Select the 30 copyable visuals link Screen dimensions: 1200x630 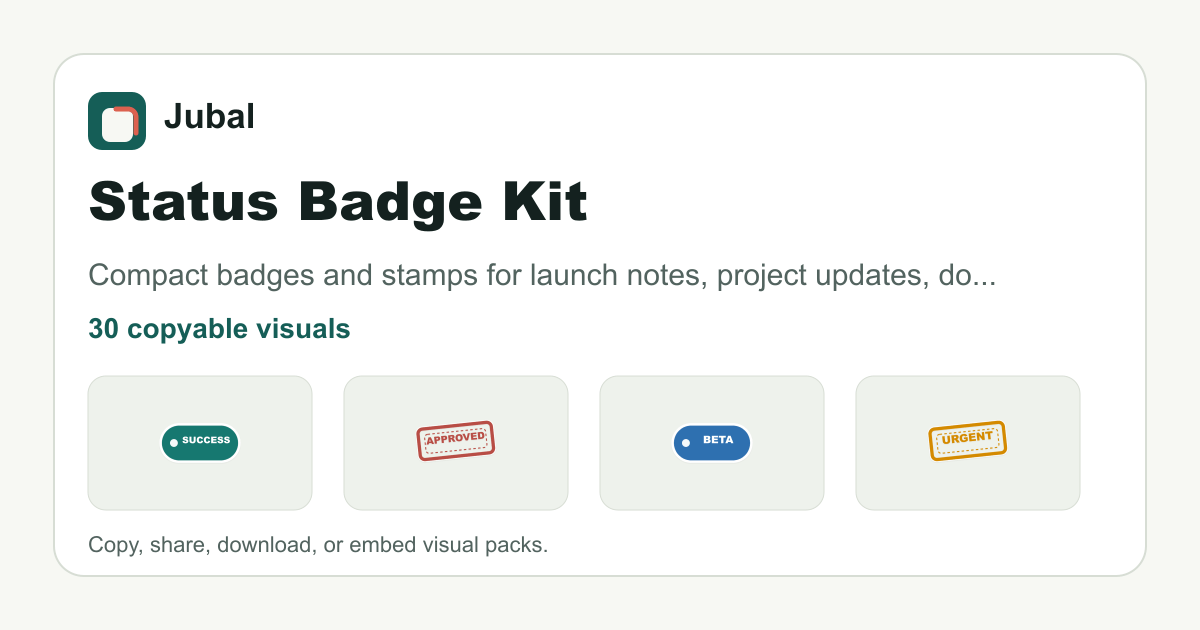219,329
